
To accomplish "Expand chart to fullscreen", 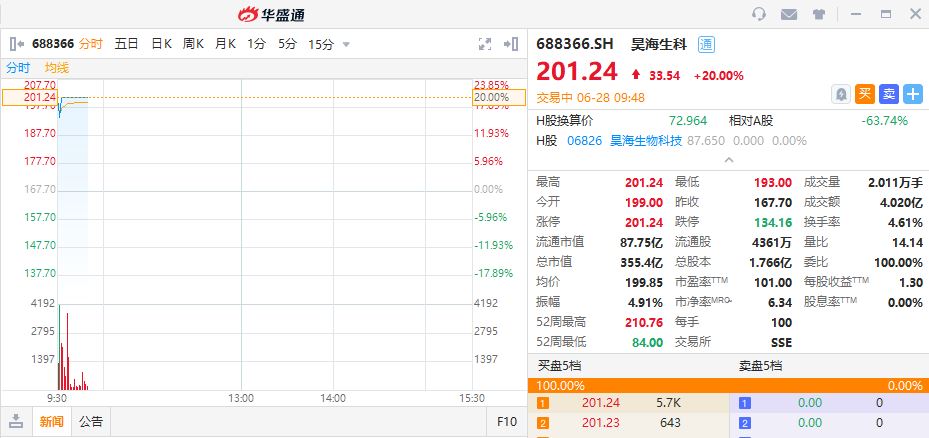I will (x=485, y=44).
